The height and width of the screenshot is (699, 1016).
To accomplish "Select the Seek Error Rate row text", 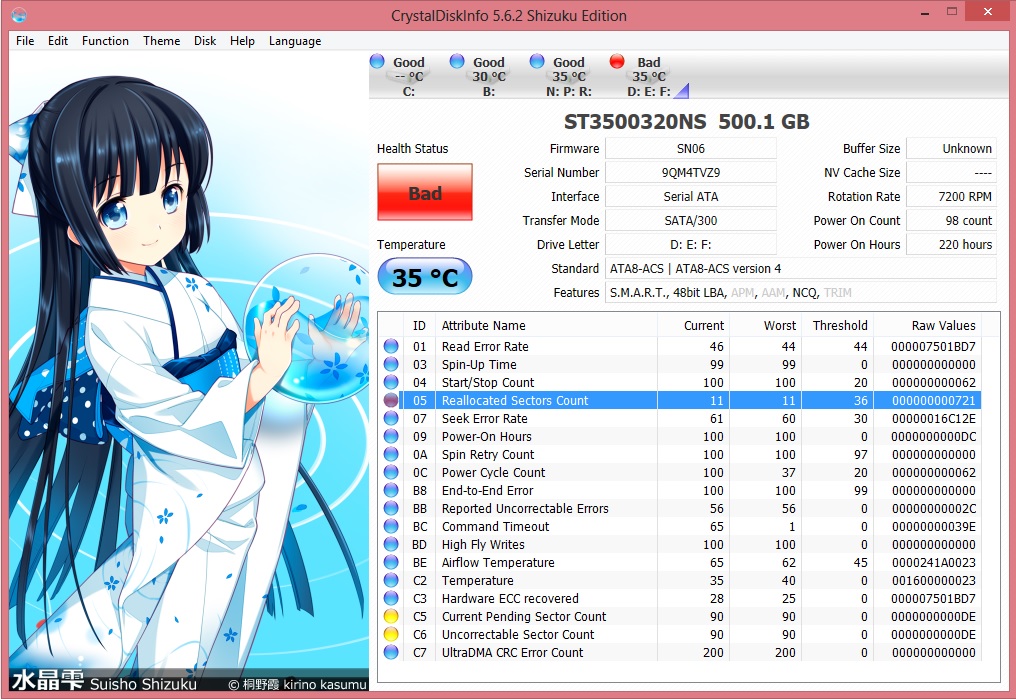I will 485,418.
